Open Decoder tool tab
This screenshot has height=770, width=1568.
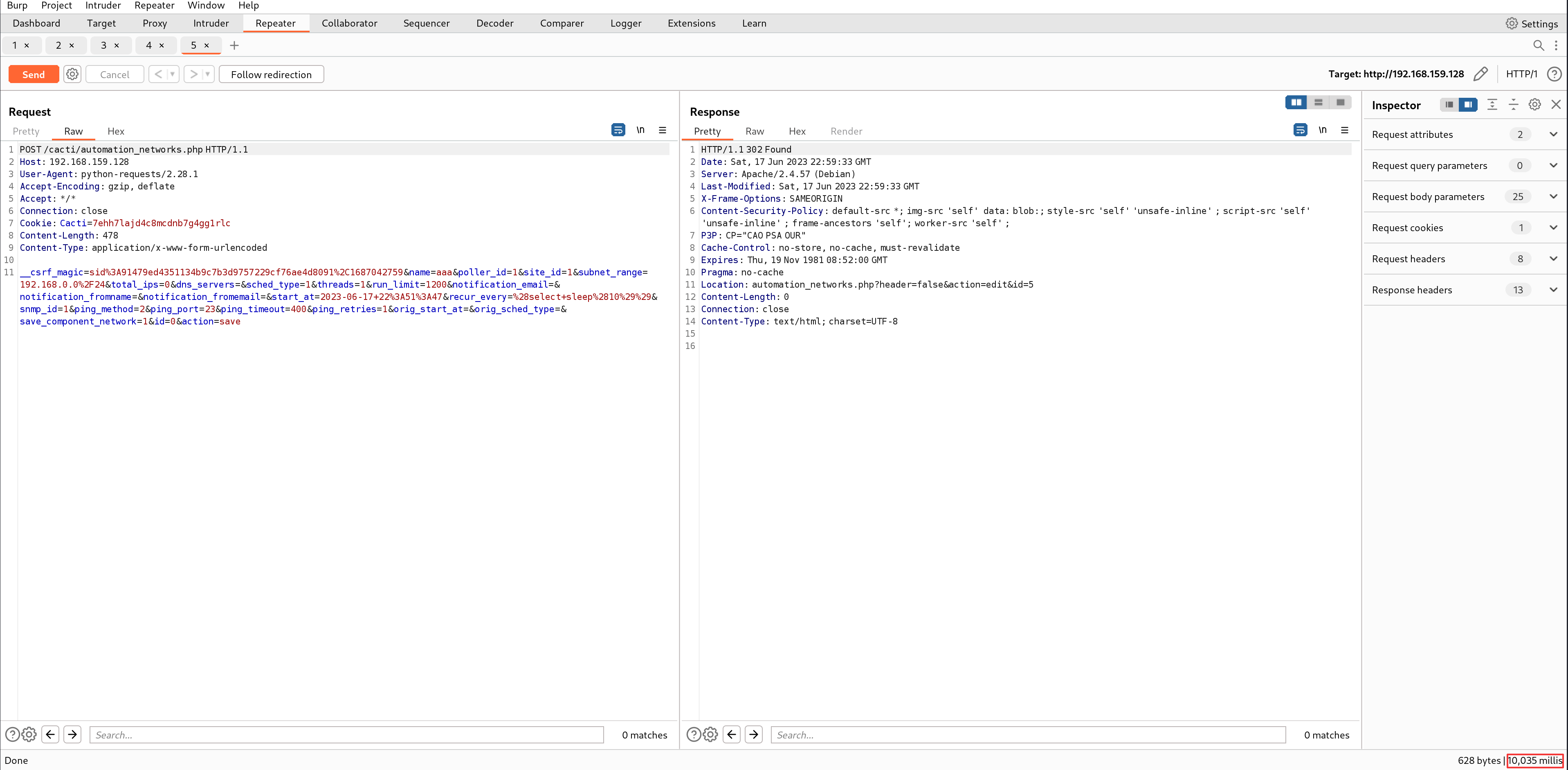click(495, 23)
